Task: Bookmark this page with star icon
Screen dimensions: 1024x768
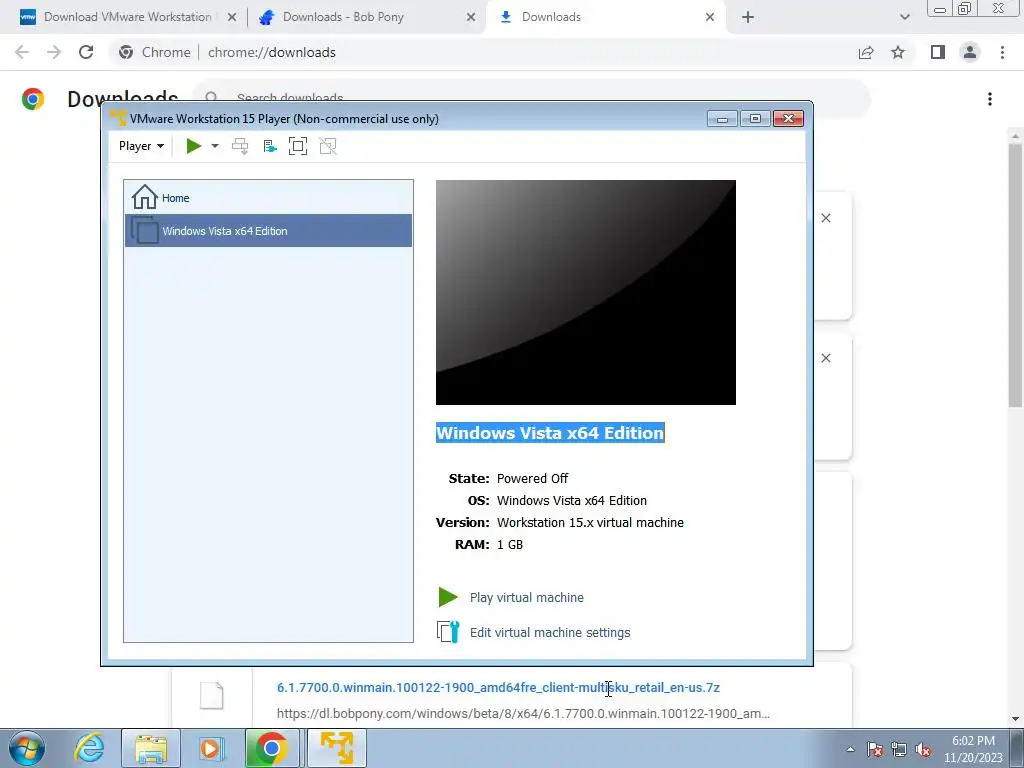Action: pyautogui.click(x=898, y=52)
